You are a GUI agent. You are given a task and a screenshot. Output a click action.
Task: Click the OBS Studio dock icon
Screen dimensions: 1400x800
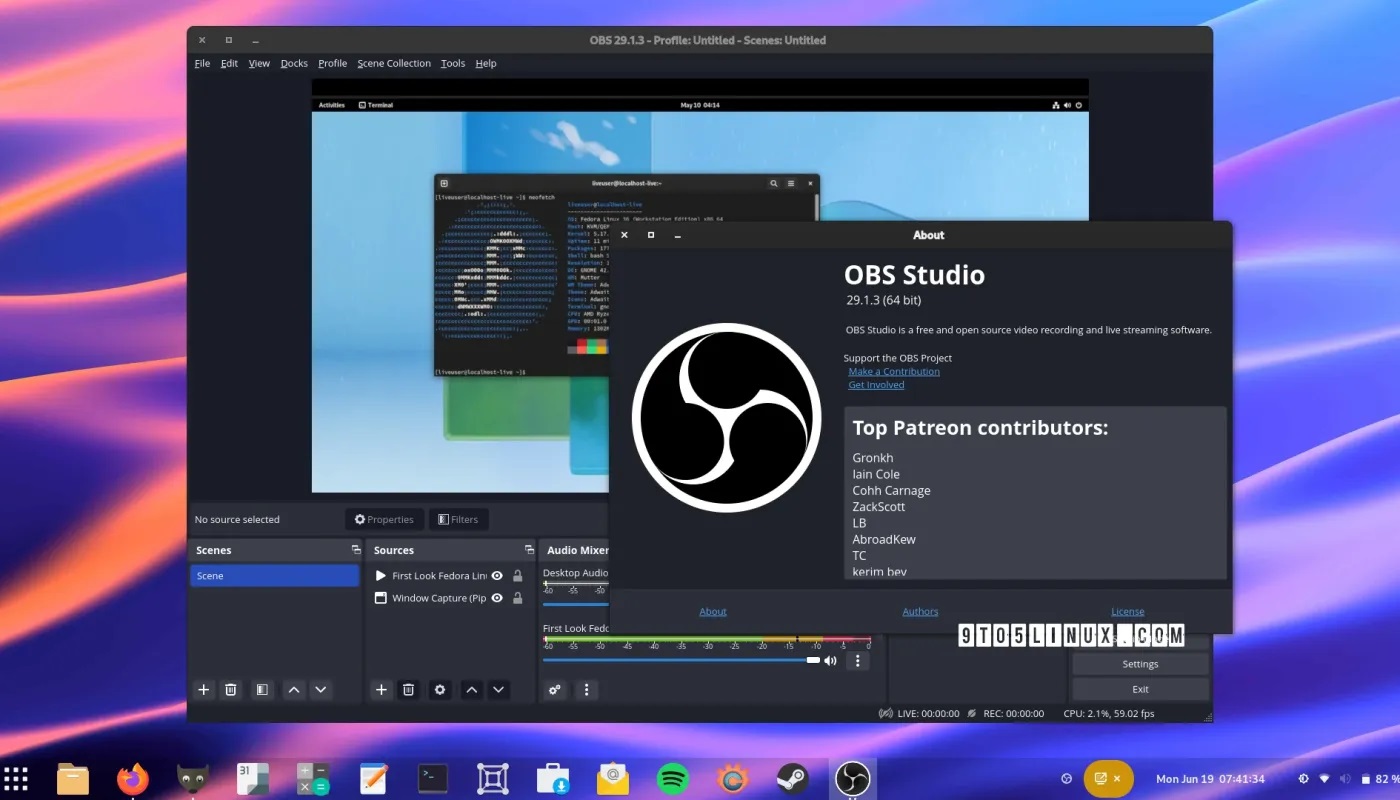[853, 778]
